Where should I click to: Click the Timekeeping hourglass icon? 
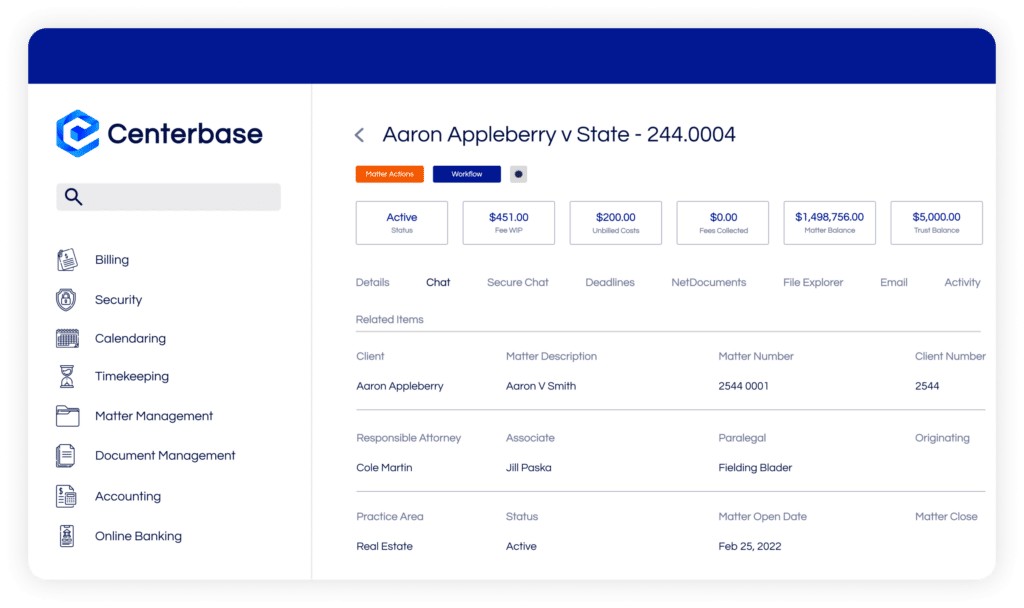(66, 376)
